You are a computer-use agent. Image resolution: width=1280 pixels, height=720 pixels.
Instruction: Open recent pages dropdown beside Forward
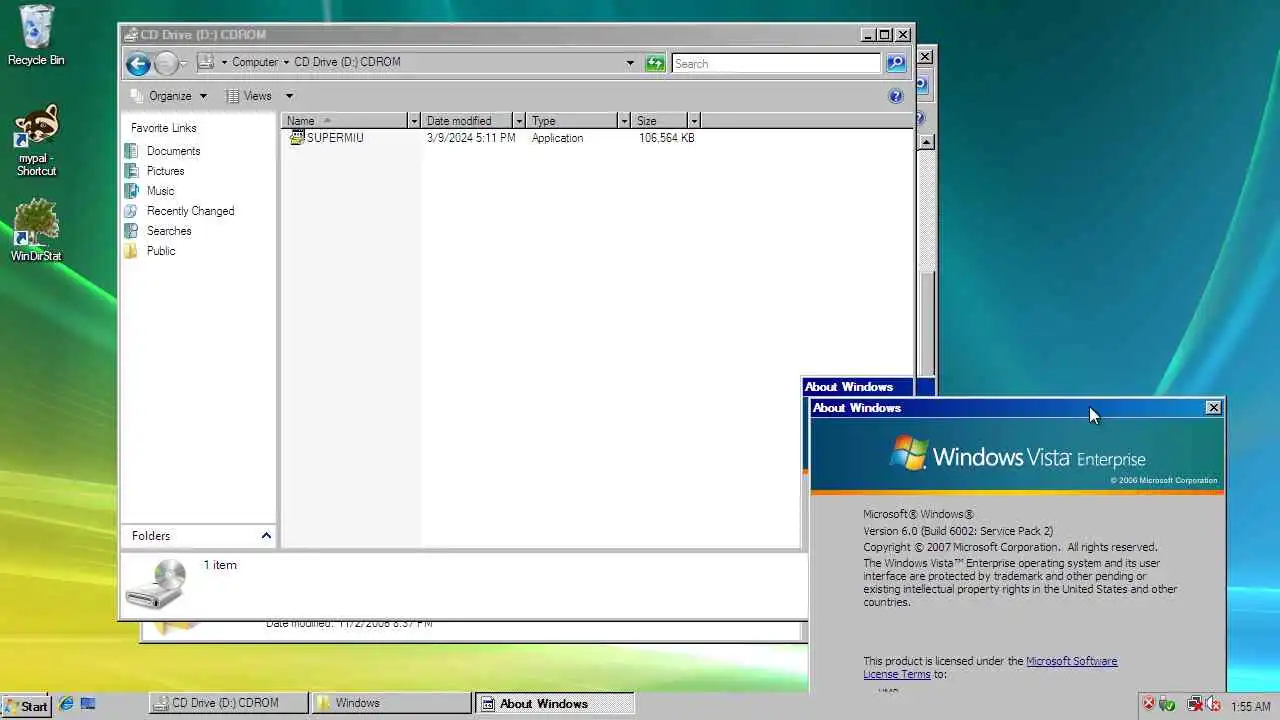pyautogui.click(x=185, y=64)
